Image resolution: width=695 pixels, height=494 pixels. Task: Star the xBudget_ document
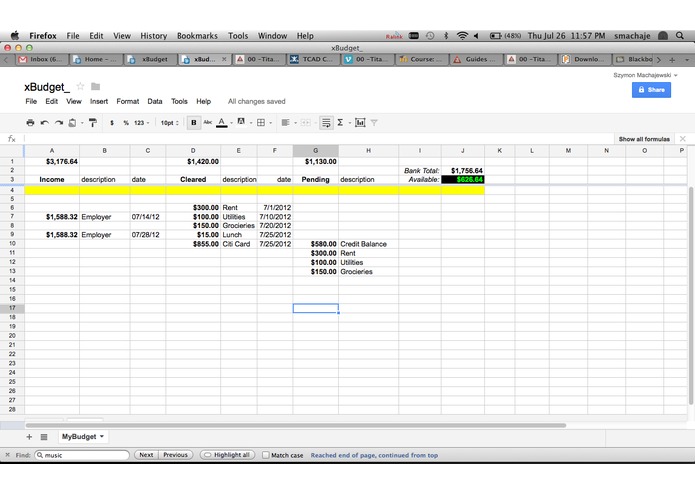point(80,86)
